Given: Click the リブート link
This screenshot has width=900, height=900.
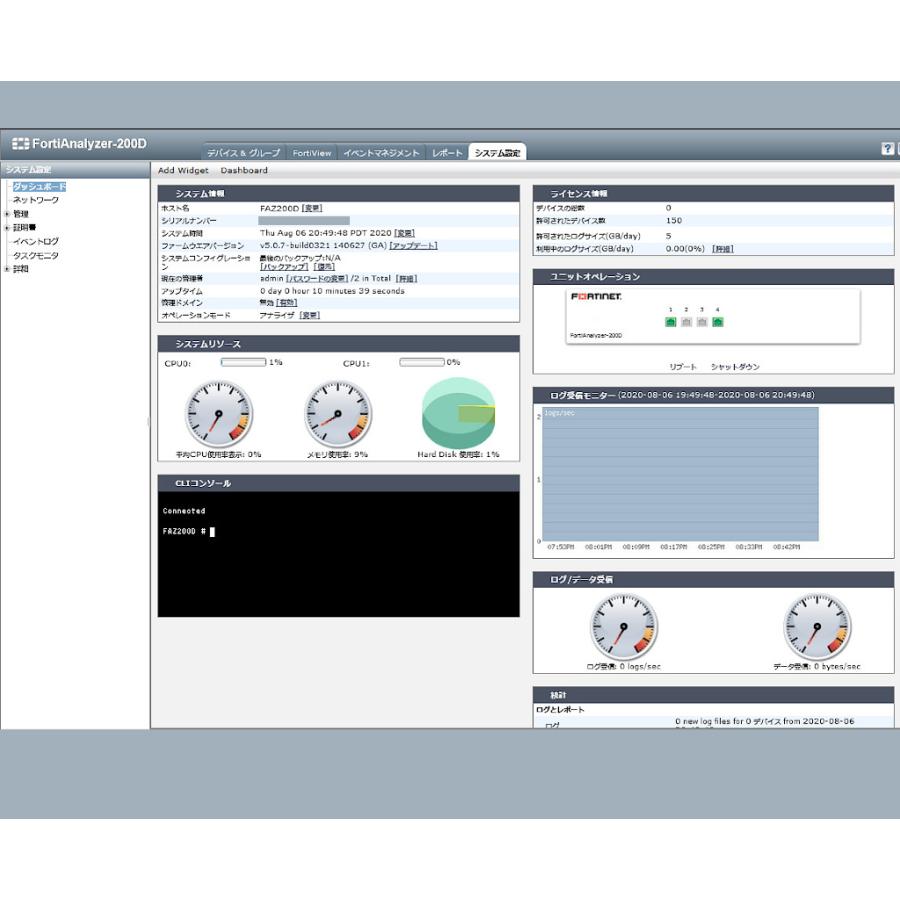Looking at the screenshot, I should pos(683,367).
